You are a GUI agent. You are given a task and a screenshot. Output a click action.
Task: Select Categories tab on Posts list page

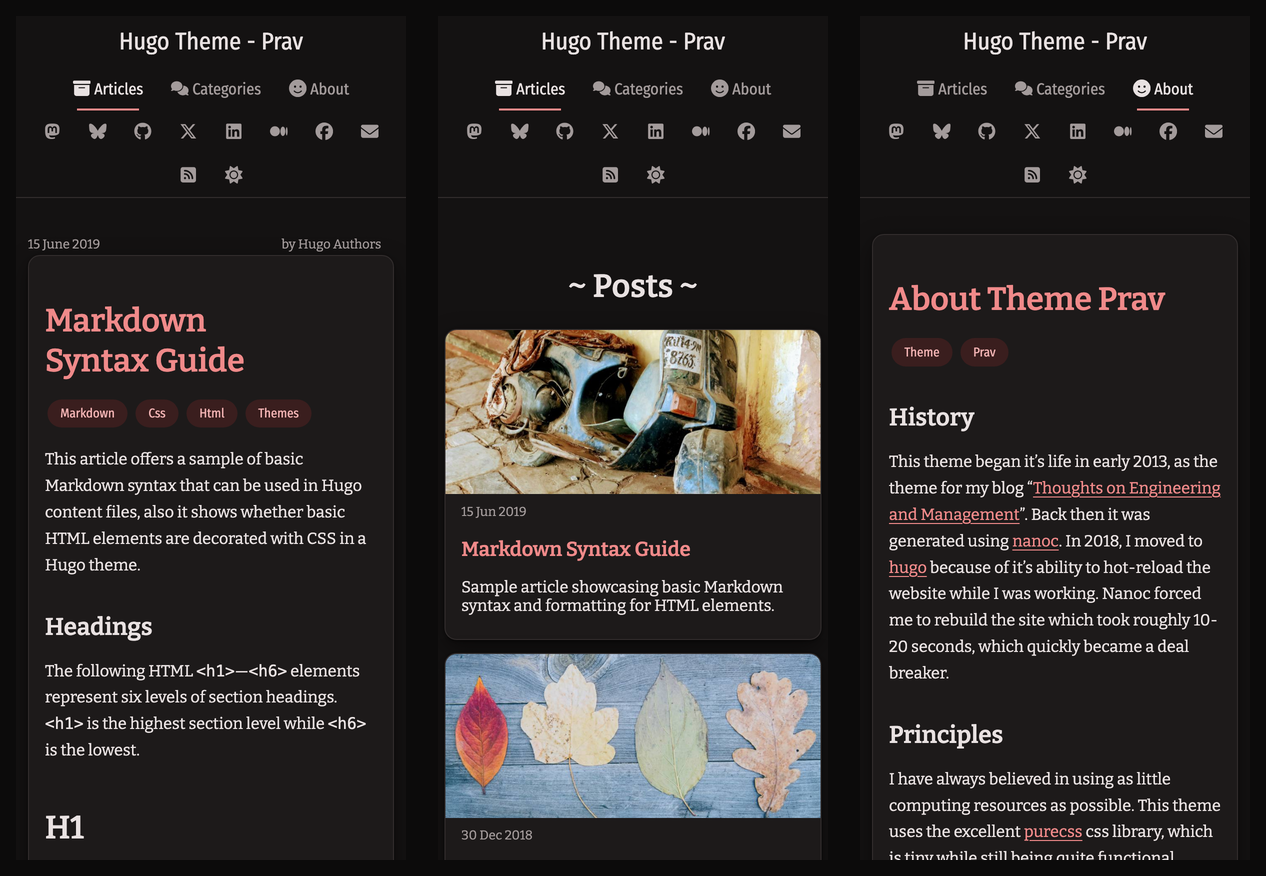pos(638,89)
